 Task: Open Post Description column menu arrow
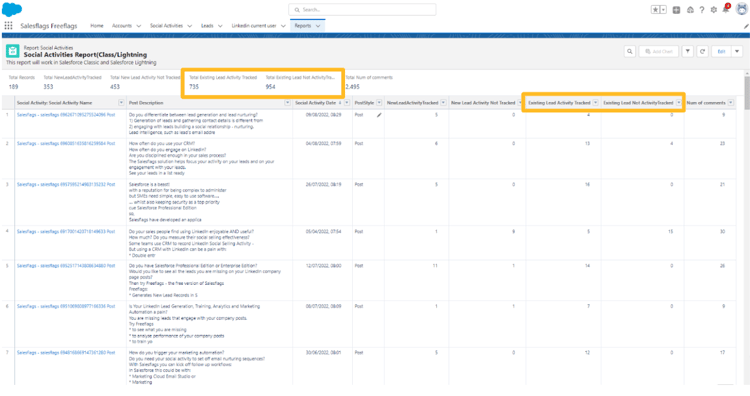coord(287,103)
